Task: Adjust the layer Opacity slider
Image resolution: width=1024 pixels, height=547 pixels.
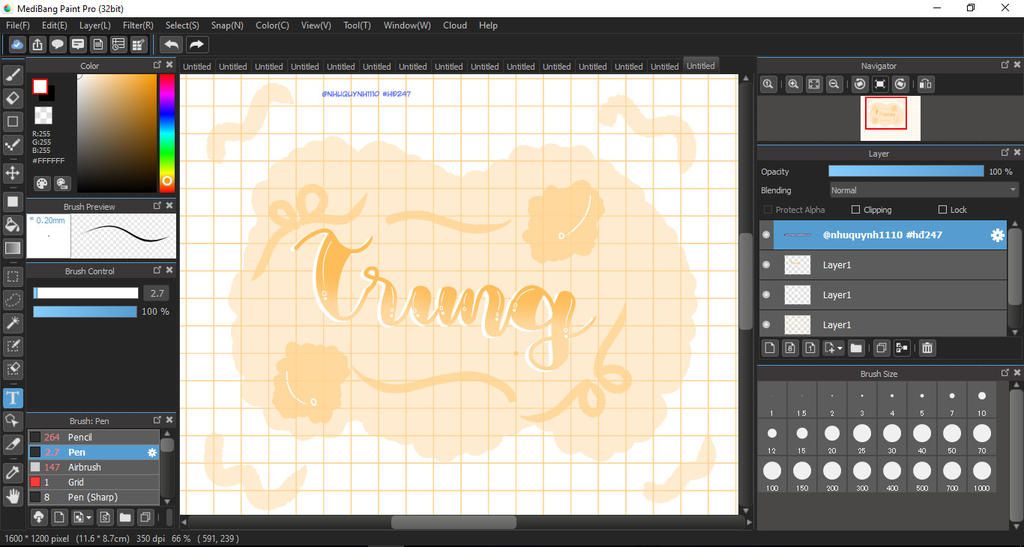Action: pyautogui.click(x=906, y=172)
